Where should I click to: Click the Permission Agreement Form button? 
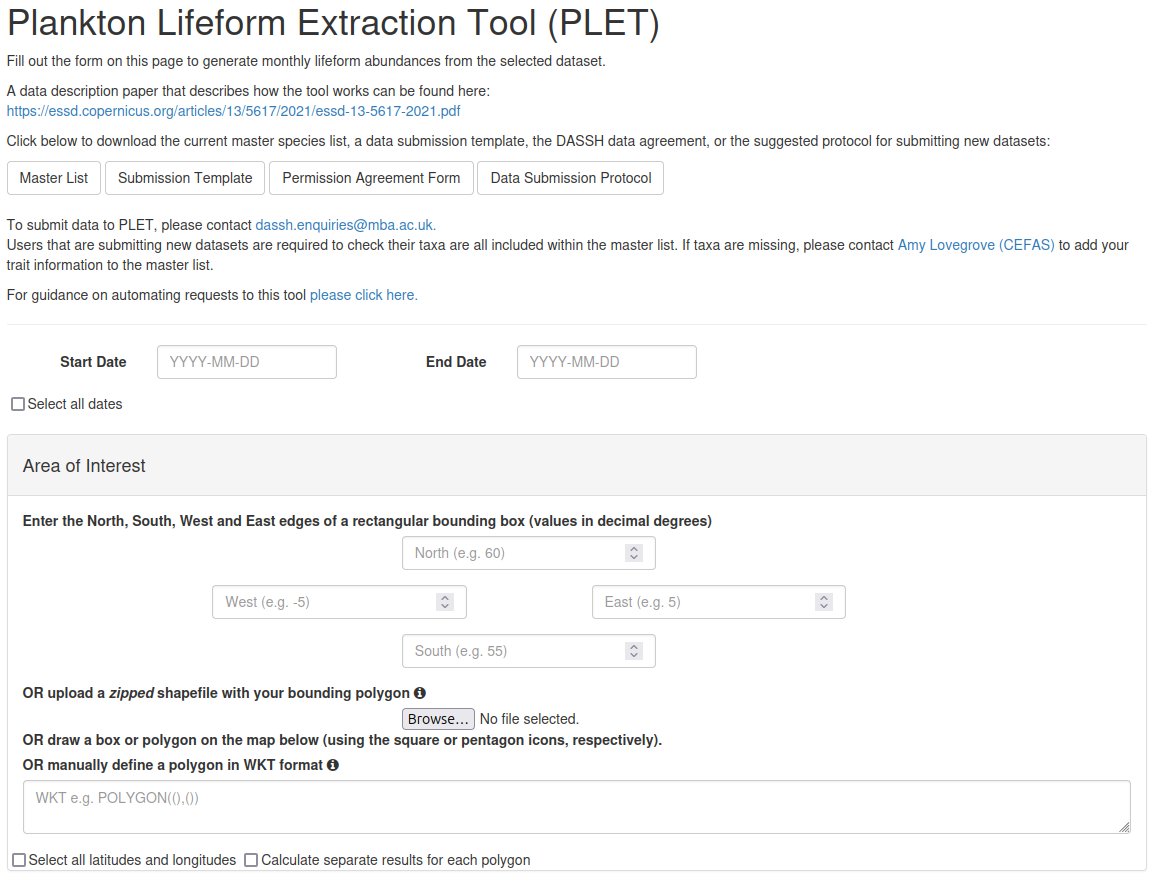point(371,178)
